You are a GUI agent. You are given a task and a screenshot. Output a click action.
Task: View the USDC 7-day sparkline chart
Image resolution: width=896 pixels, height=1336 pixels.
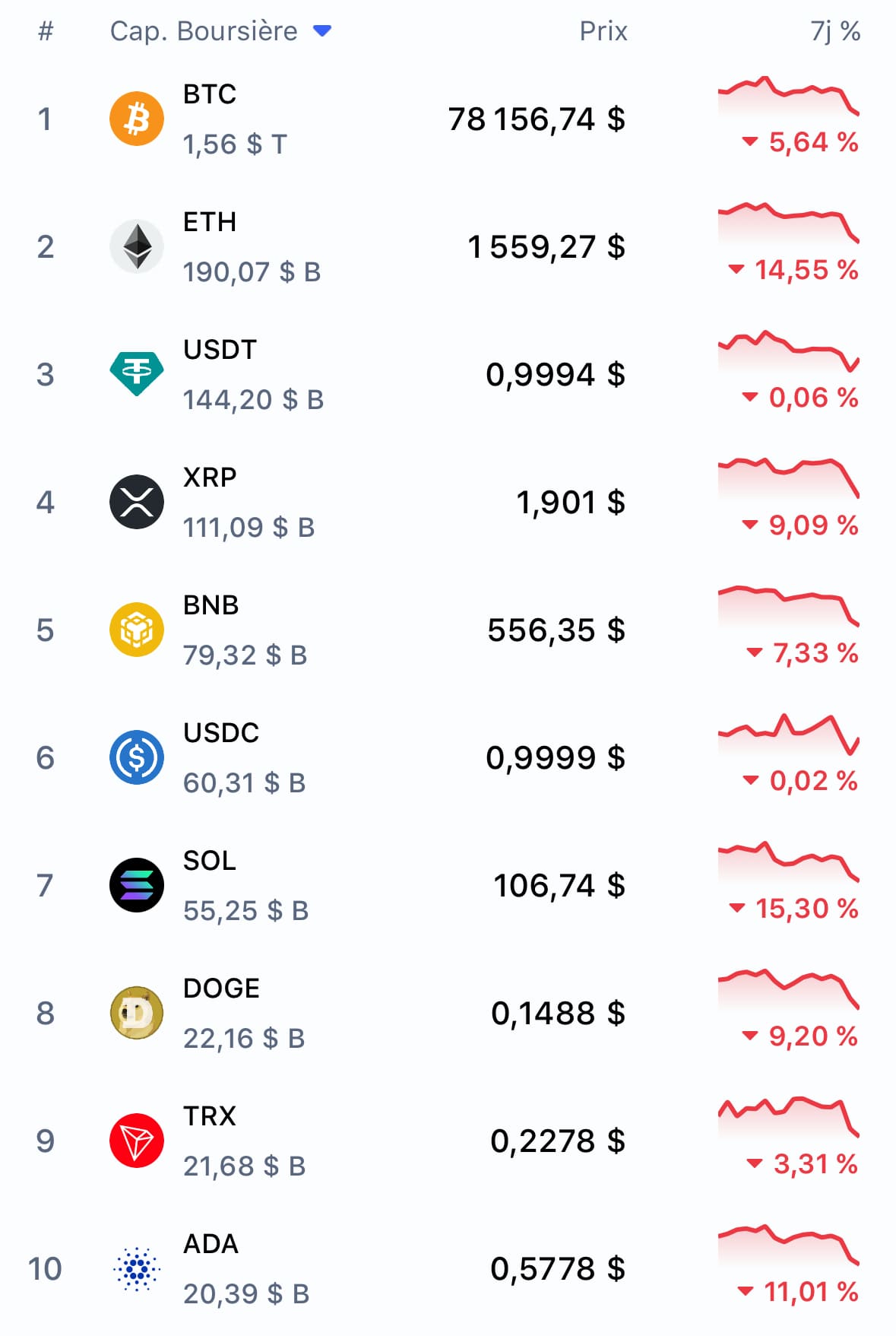point(789,735)
